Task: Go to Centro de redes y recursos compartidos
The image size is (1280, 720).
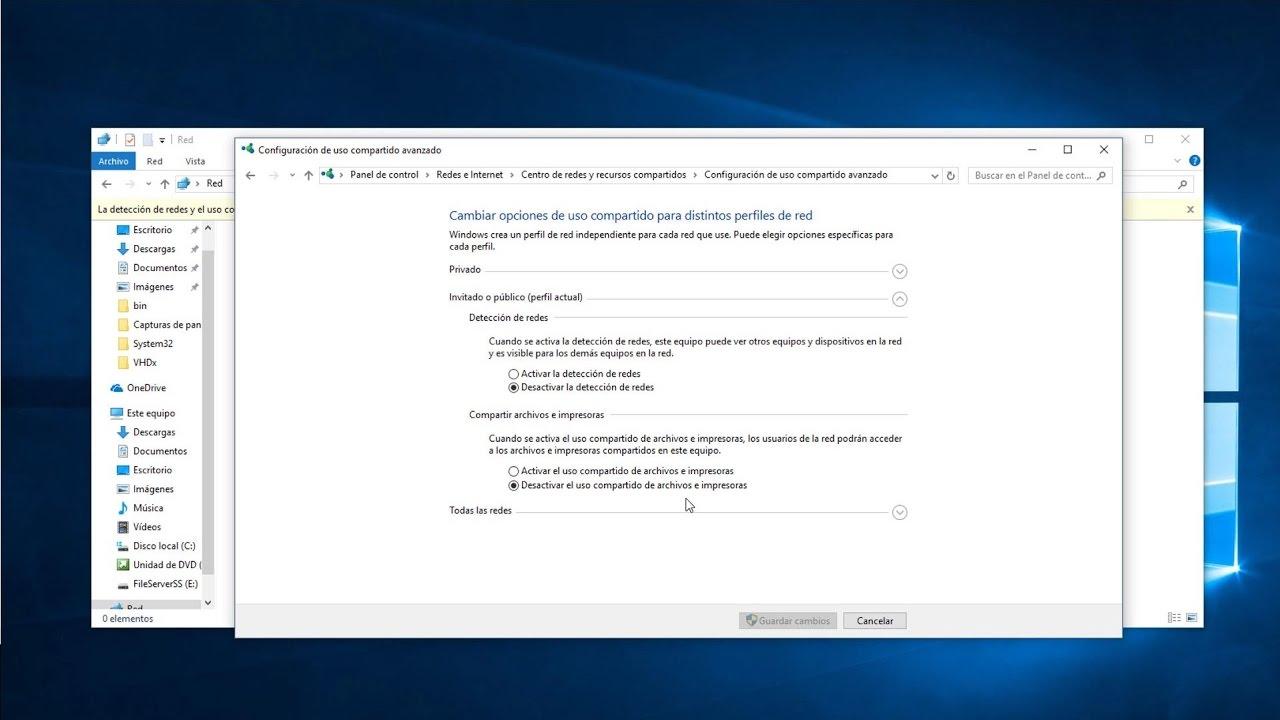Action: point(603,175)
